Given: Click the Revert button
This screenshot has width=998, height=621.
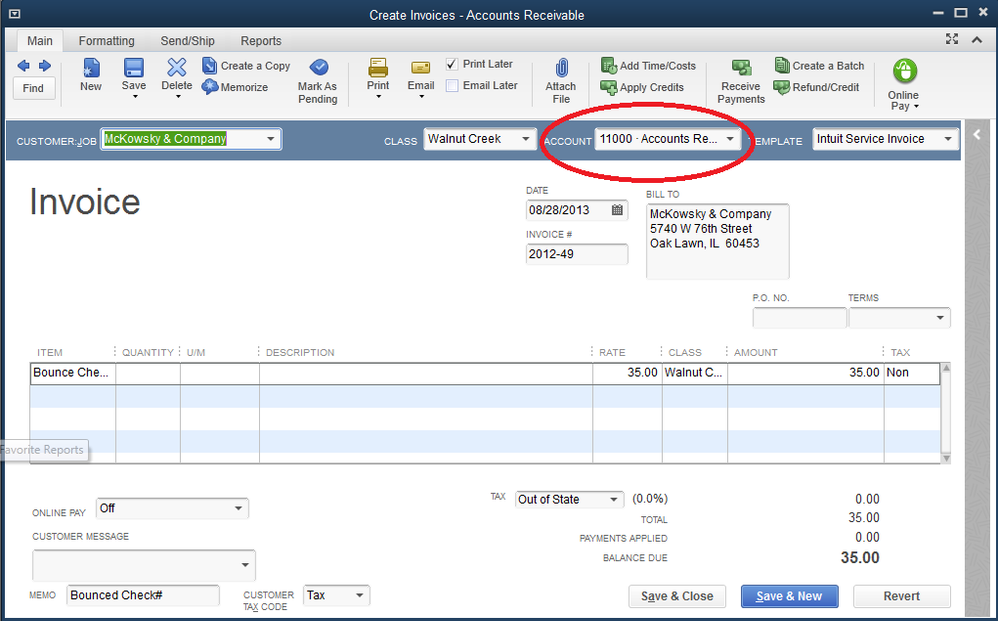Looking at the screenshot, I should click(901, 596).
